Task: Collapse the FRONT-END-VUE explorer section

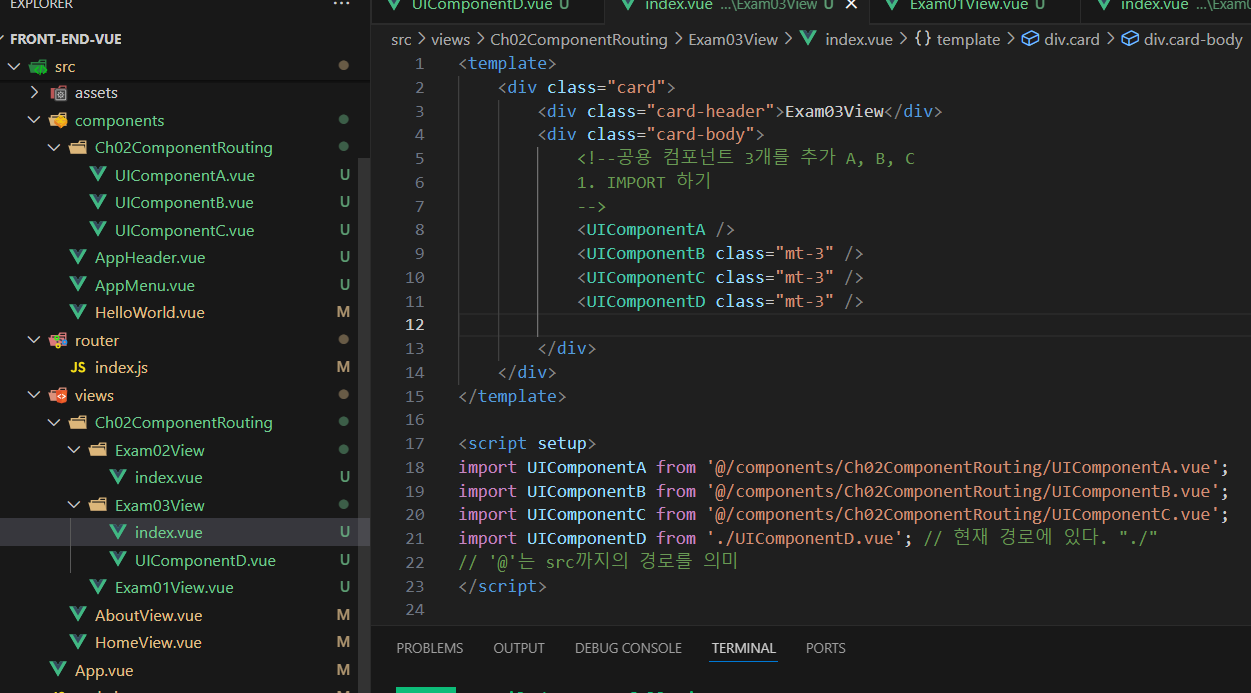Action: click(65, 39)
